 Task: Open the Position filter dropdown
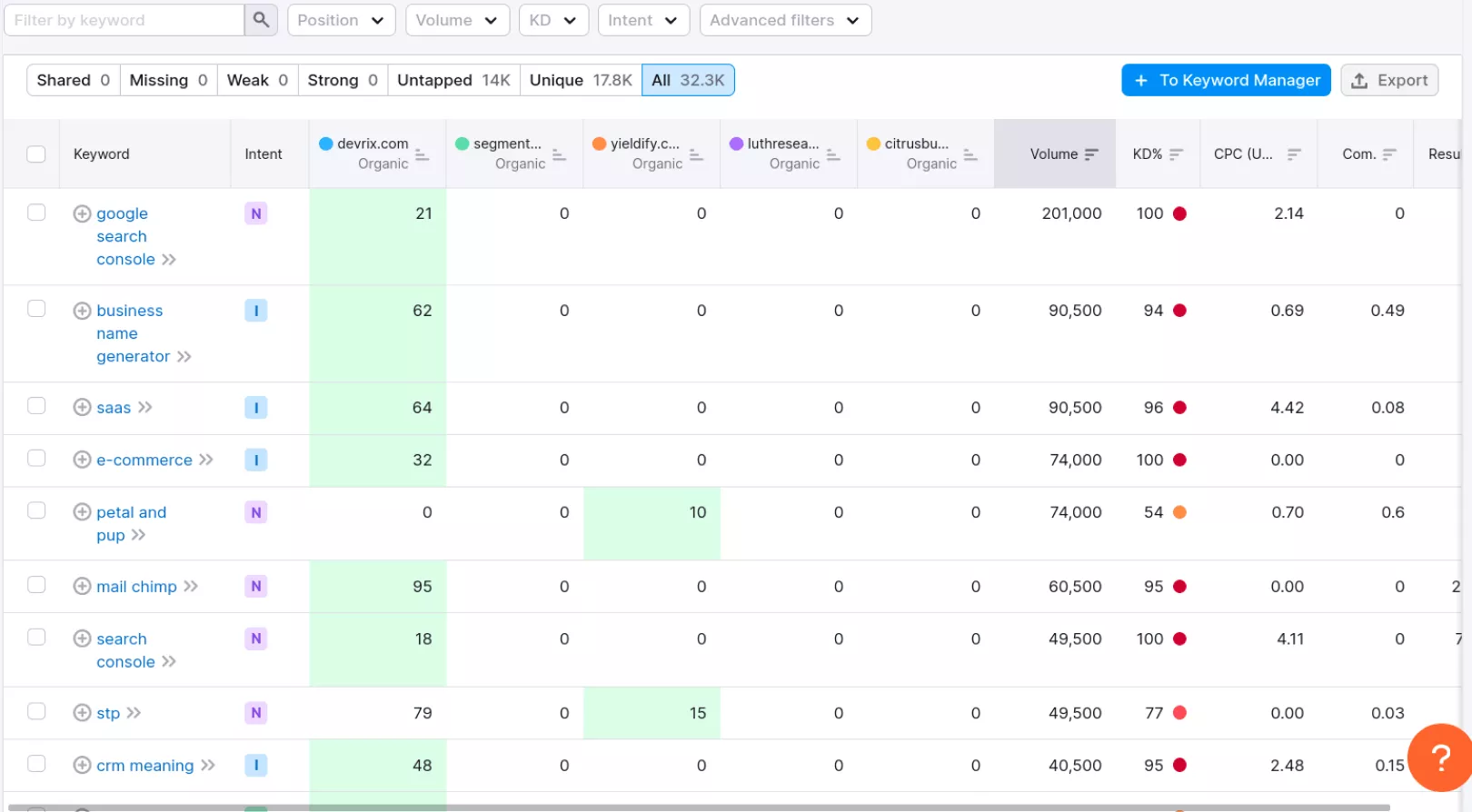pyautogui.click(x=341, y=20)
